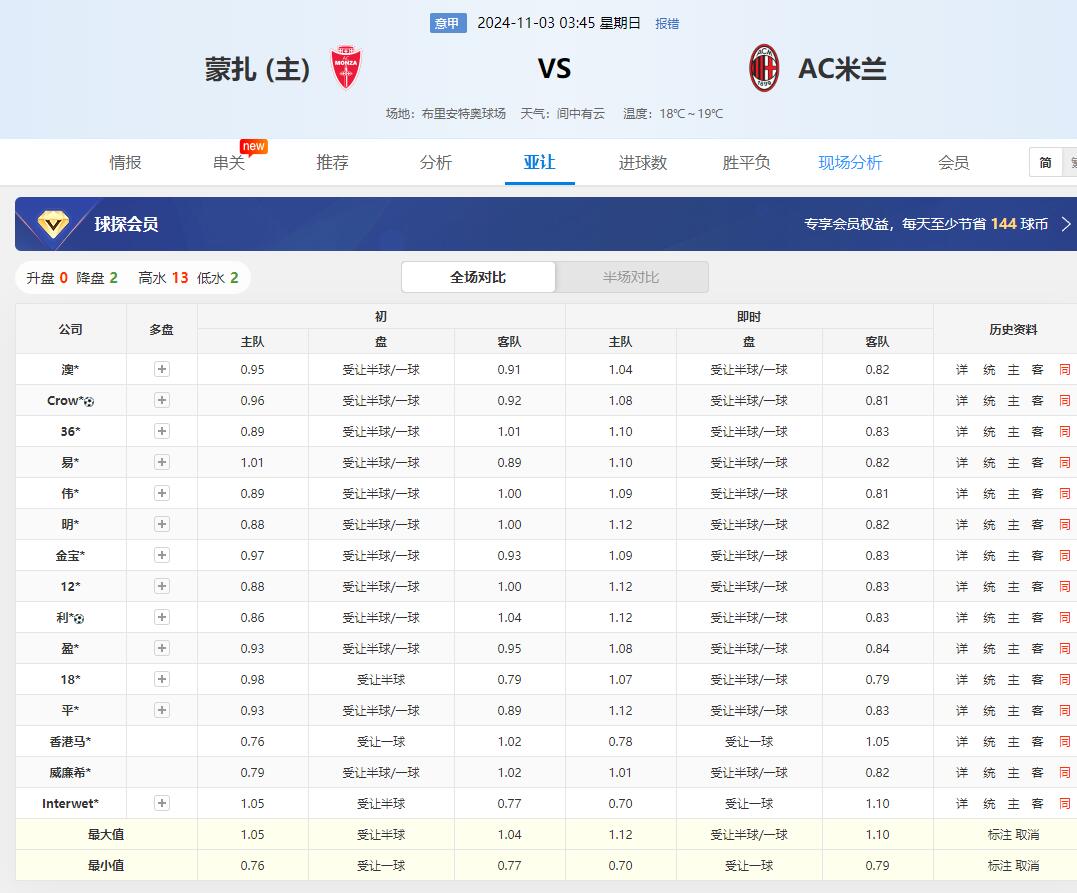Click the football icon beside Crow*
1077x893 pixels.
(x=89, y=401)
